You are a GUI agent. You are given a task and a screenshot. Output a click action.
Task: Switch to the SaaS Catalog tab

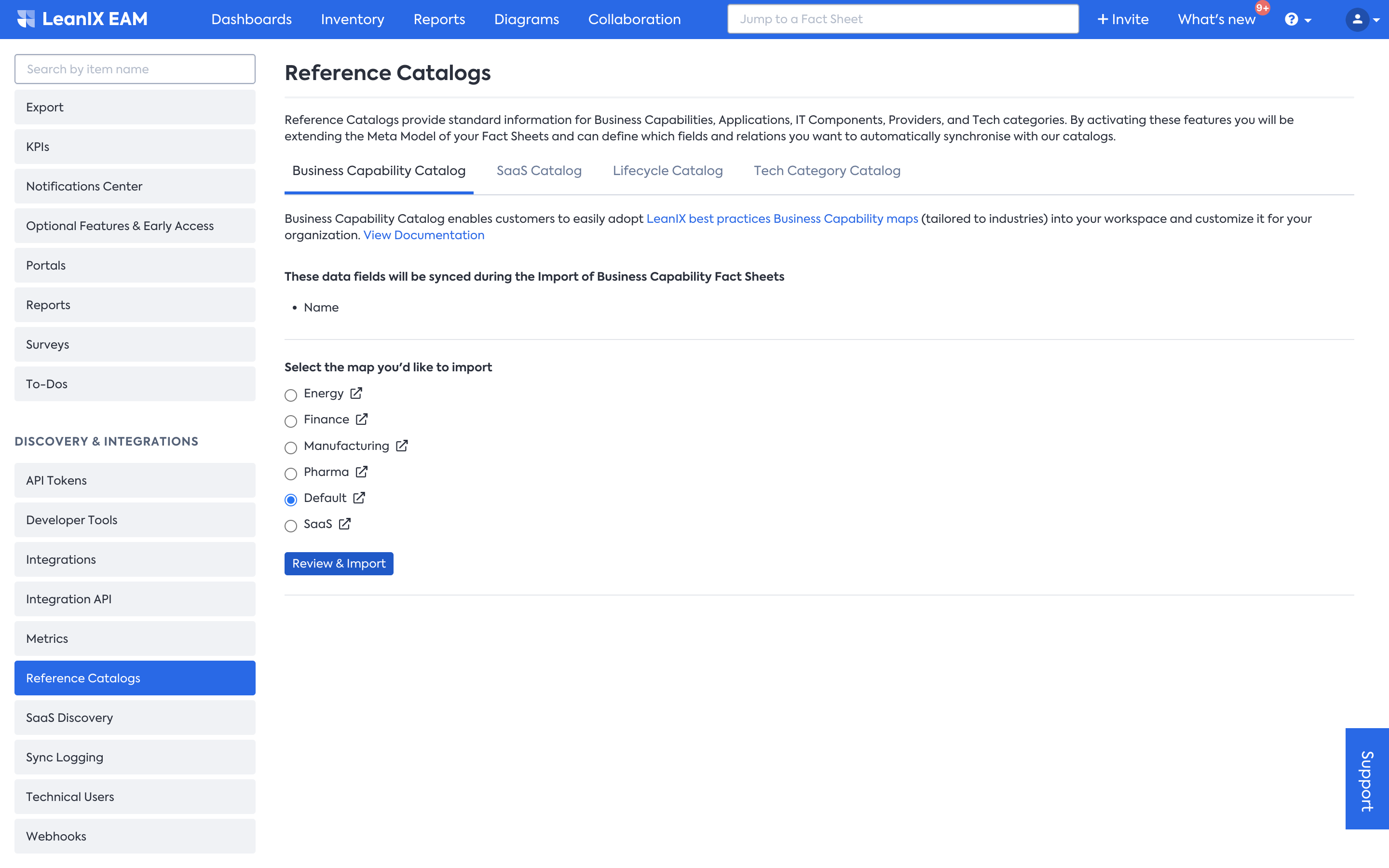click(538, 171)
